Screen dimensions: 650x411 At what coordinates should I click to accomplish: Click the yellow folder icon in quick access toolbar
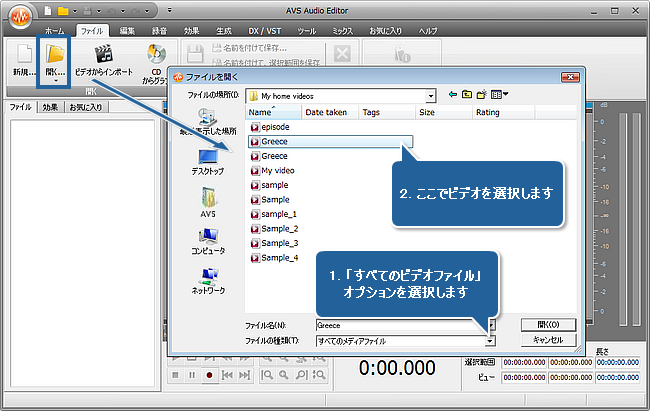(63, 11)
